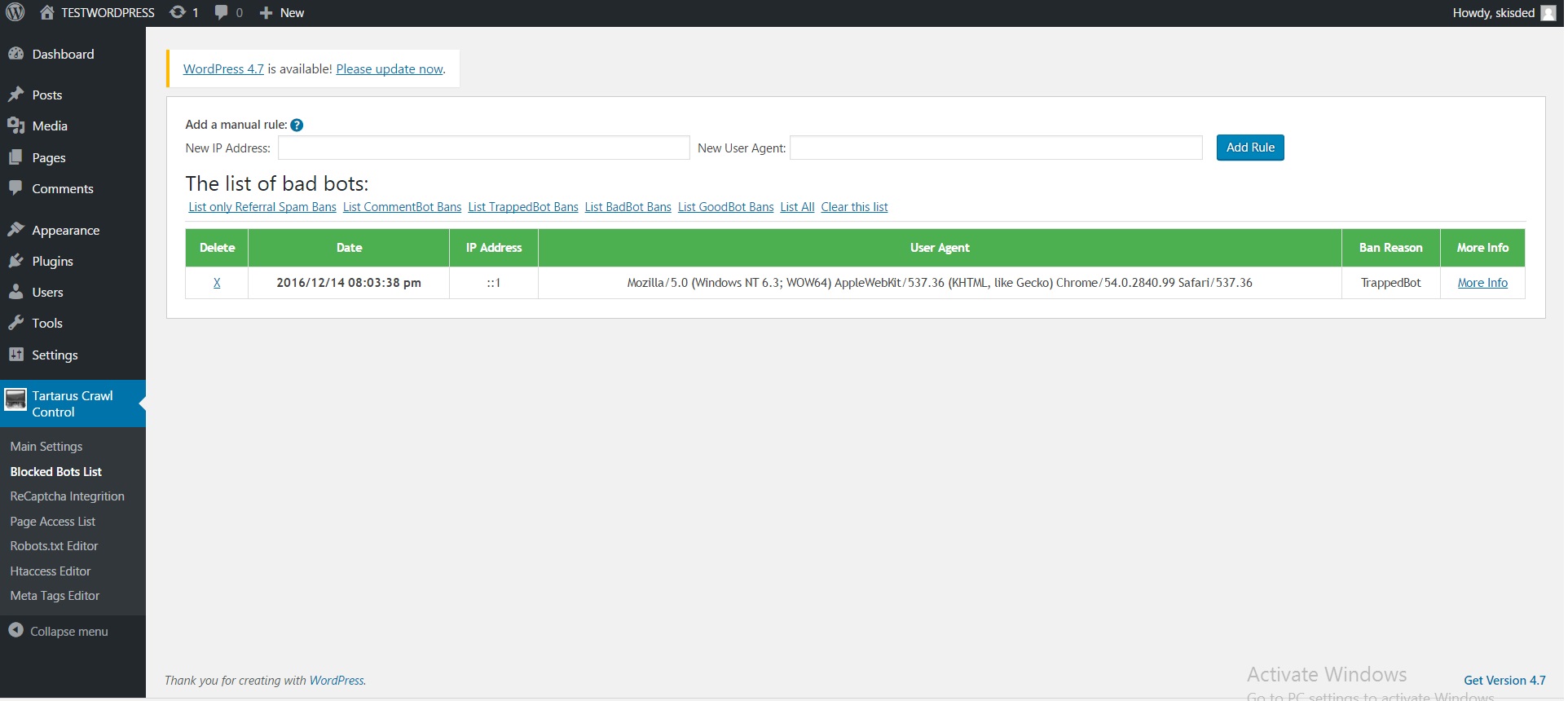Click the WordPress logo icon
Image resolution: width=1568 pixels, height=701 pixels.
coord(15,12)
